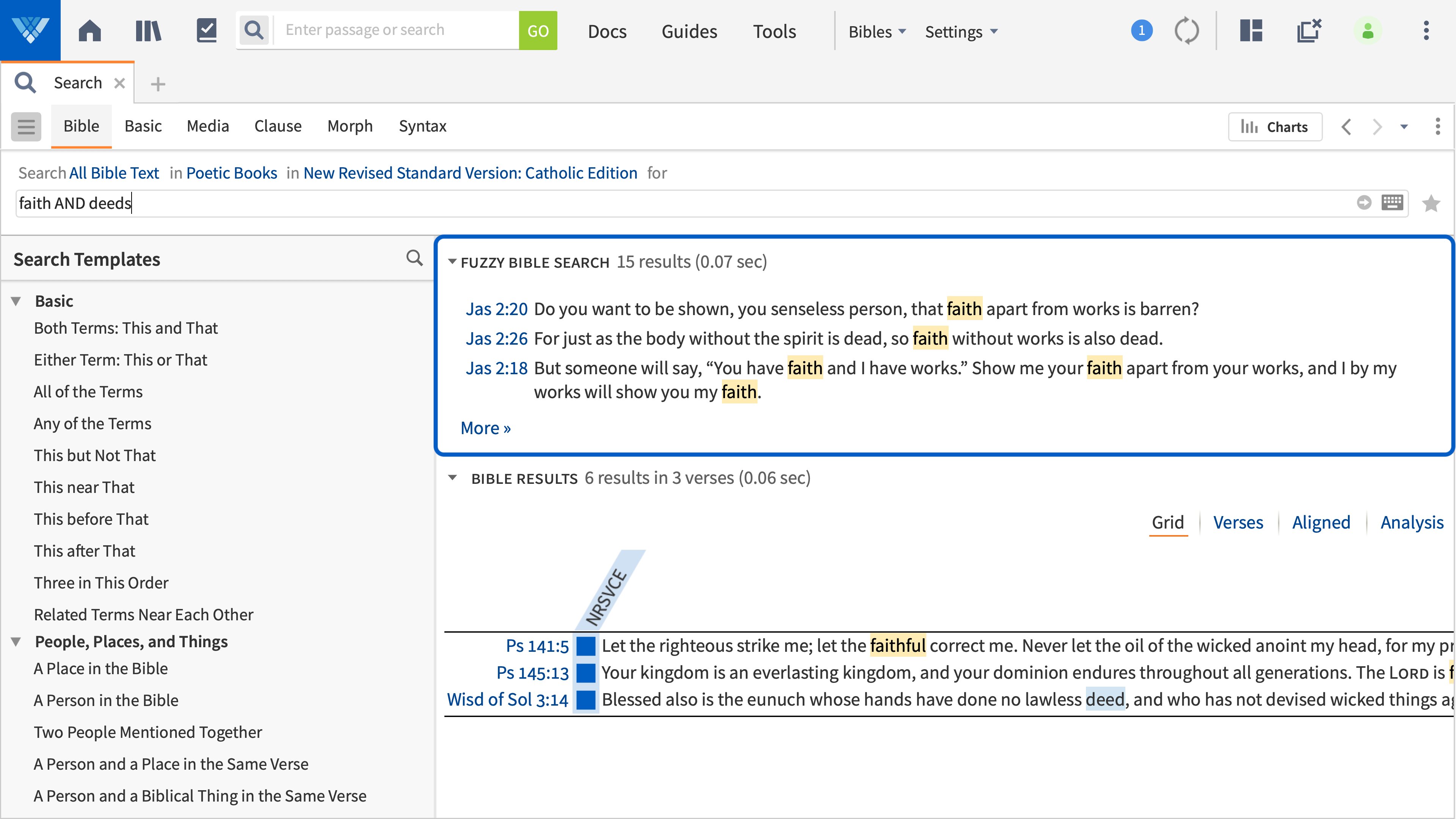The height and width of the screenshot is (819, 1456).
Task: Open the Jas 2:20 verse link
Action: pos(496,309)
